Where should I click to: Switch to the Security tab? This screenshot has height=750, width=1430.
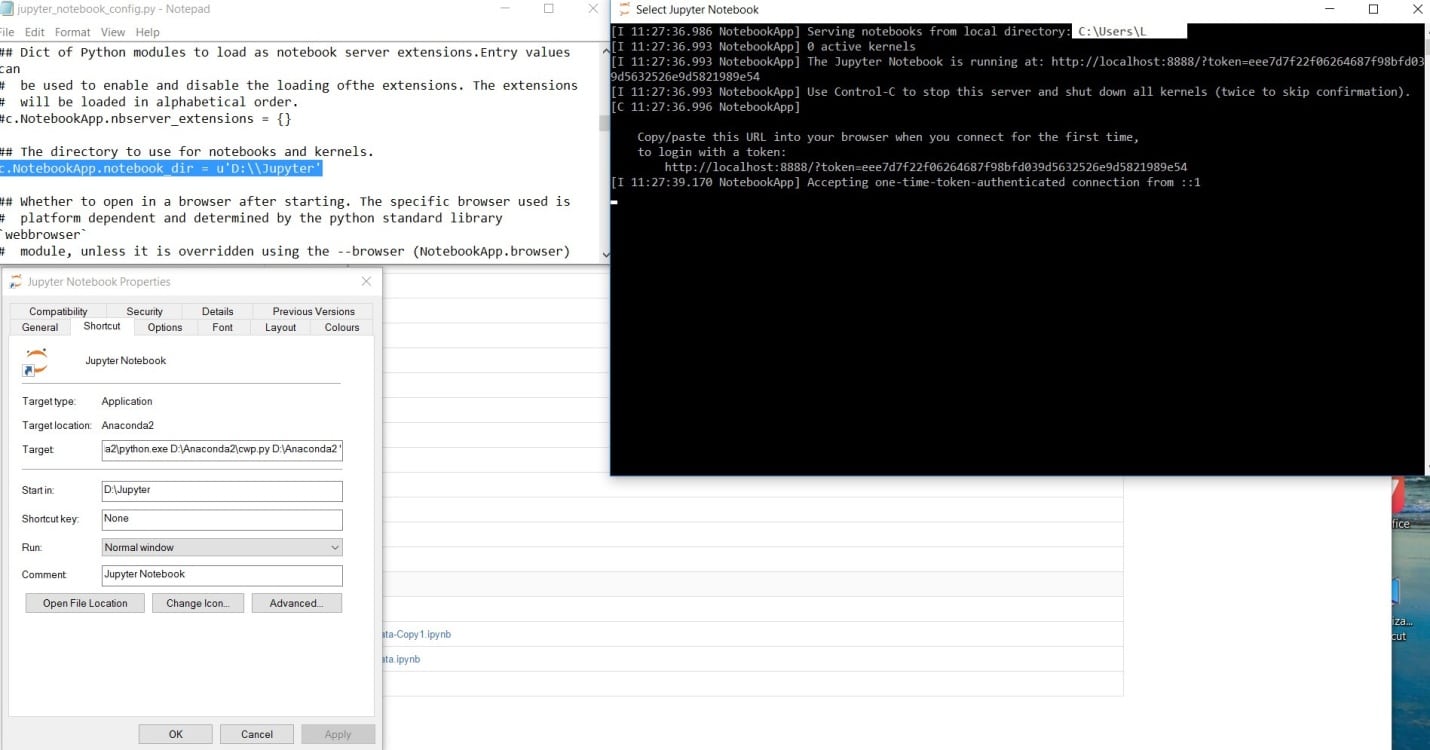click(x=144, y=311)
